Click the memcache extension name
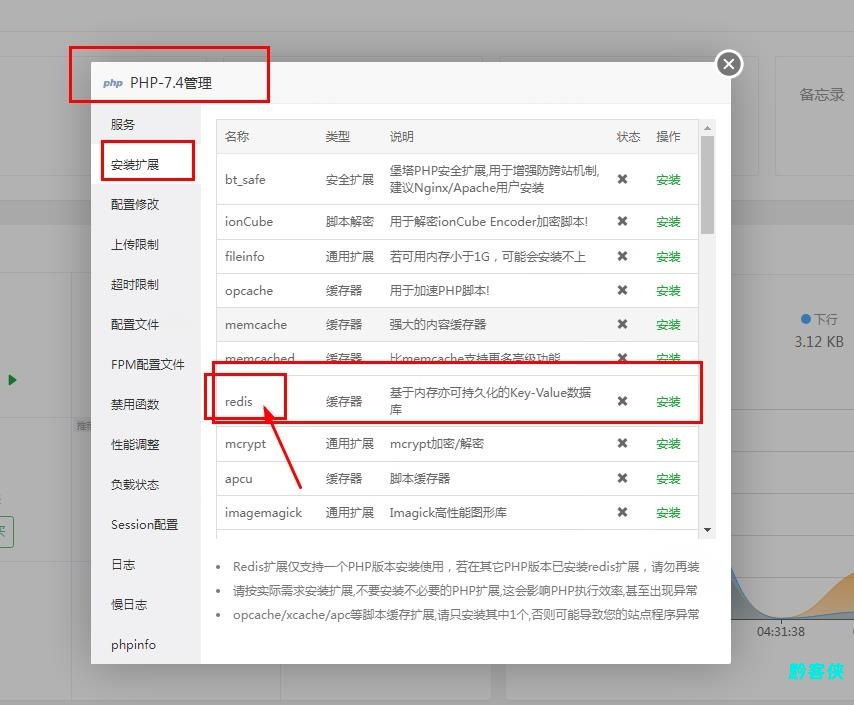 point(256,325)
